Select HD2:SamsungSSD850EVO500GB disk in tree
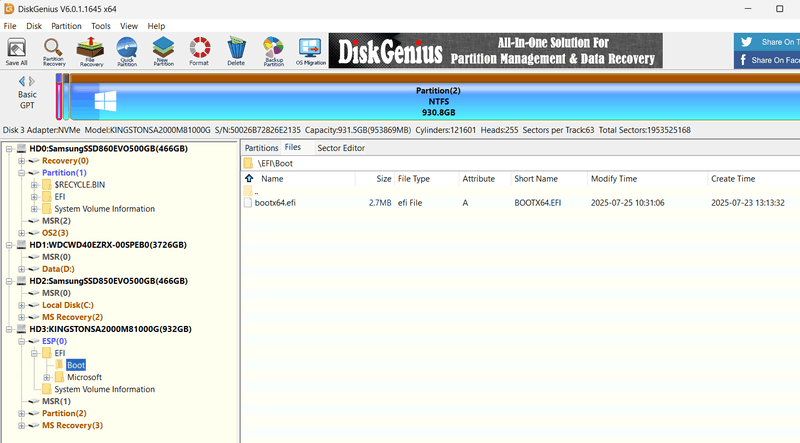This screenshot has width=800, height=443. click(x=108, y=281)
